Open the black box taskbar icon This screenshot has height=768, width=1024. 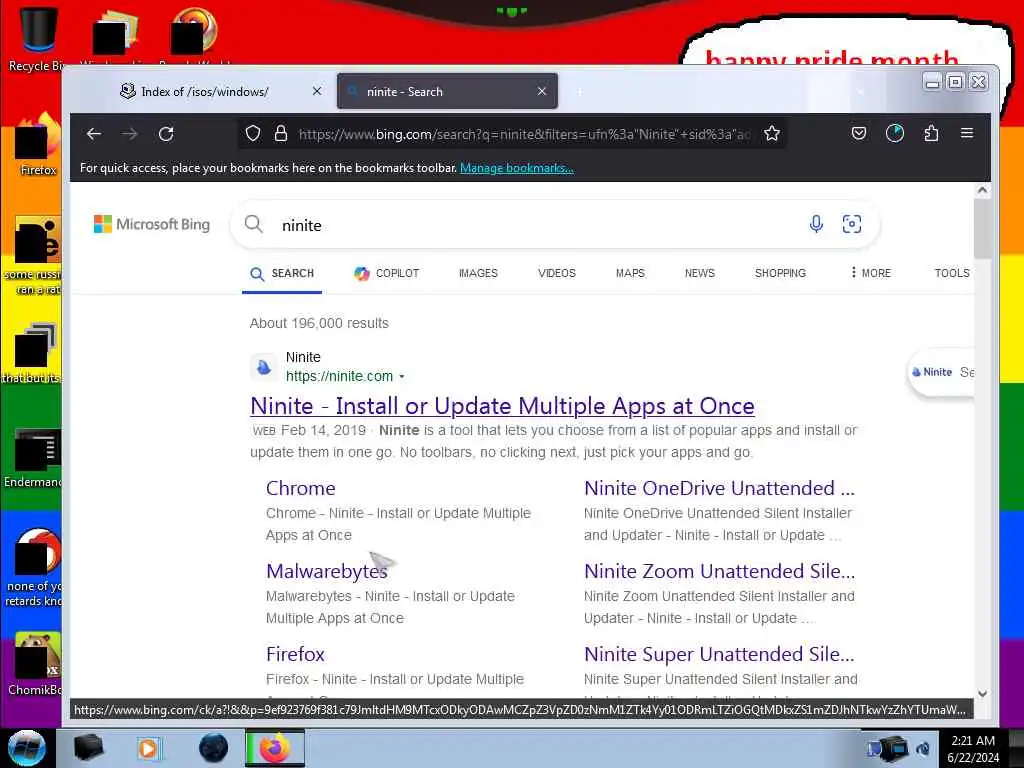click(x=88, y=748)
